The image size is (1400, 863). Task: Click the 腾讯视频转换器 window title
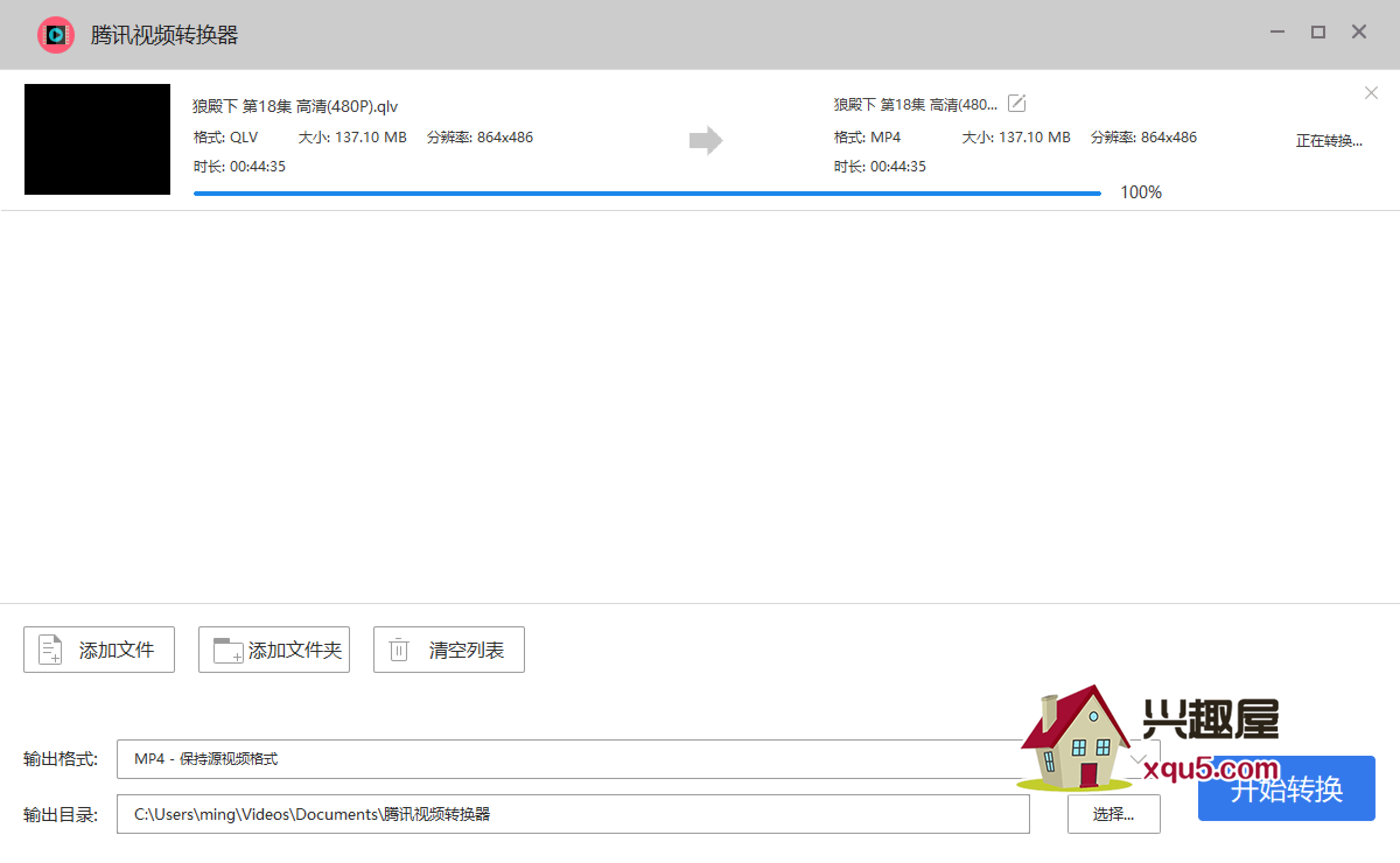coord(164,35)
